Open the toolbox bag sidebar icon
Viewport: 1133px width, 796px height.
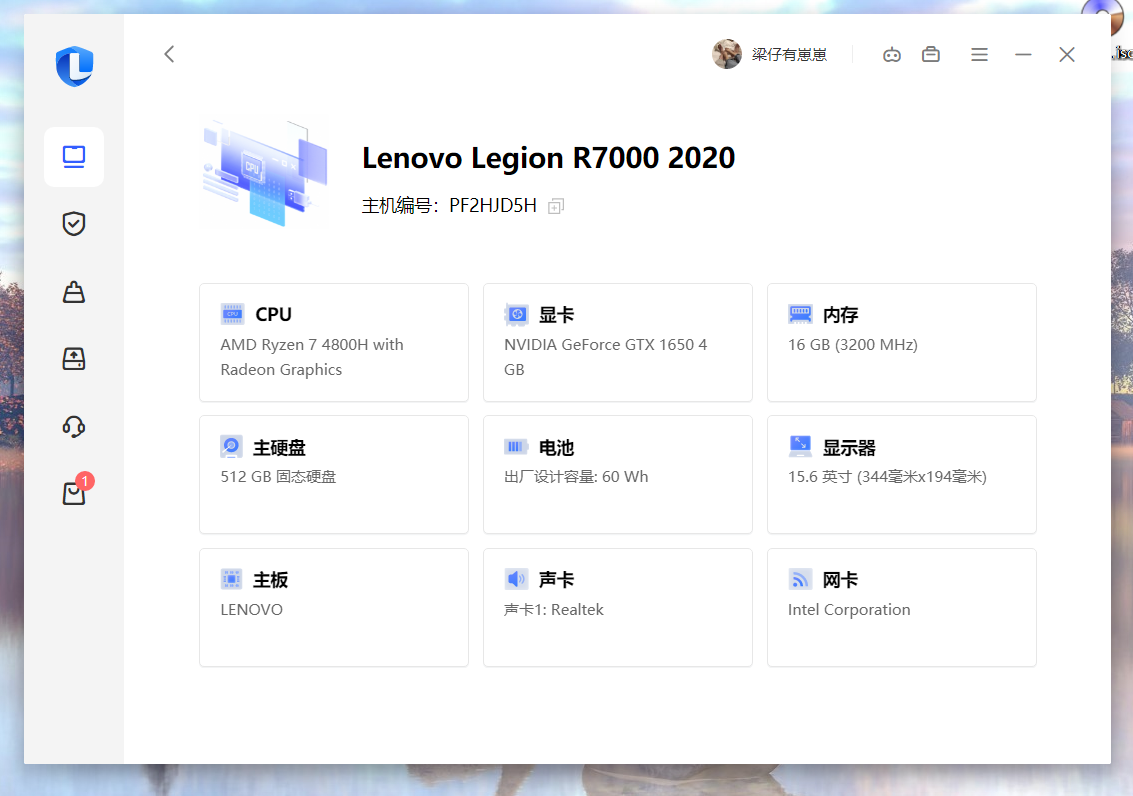click(x=74, y=292)
